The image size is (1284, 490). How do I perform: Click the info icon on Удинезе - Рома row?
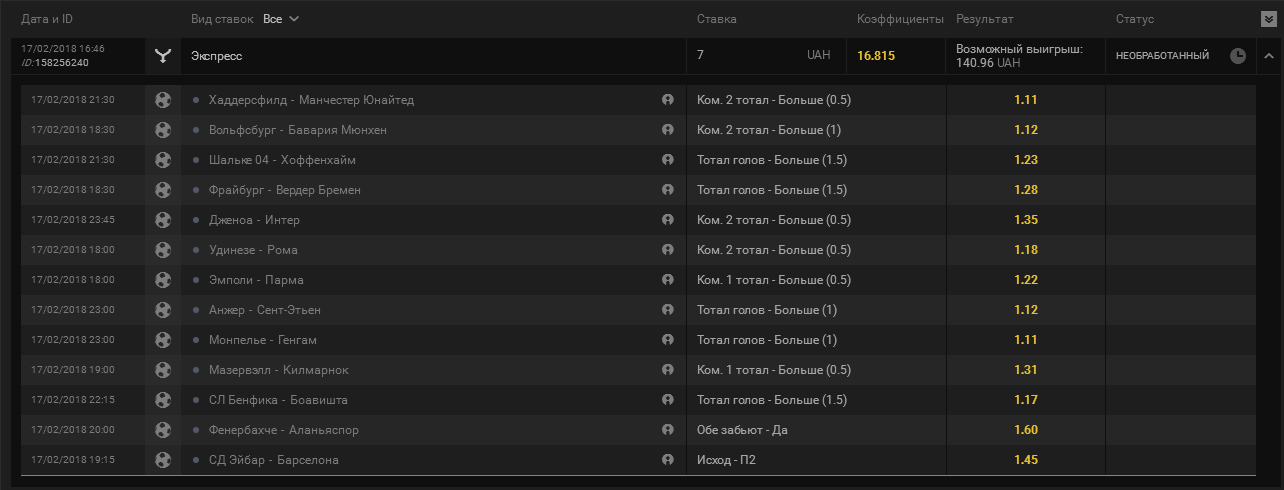click(x=668, y=250)
